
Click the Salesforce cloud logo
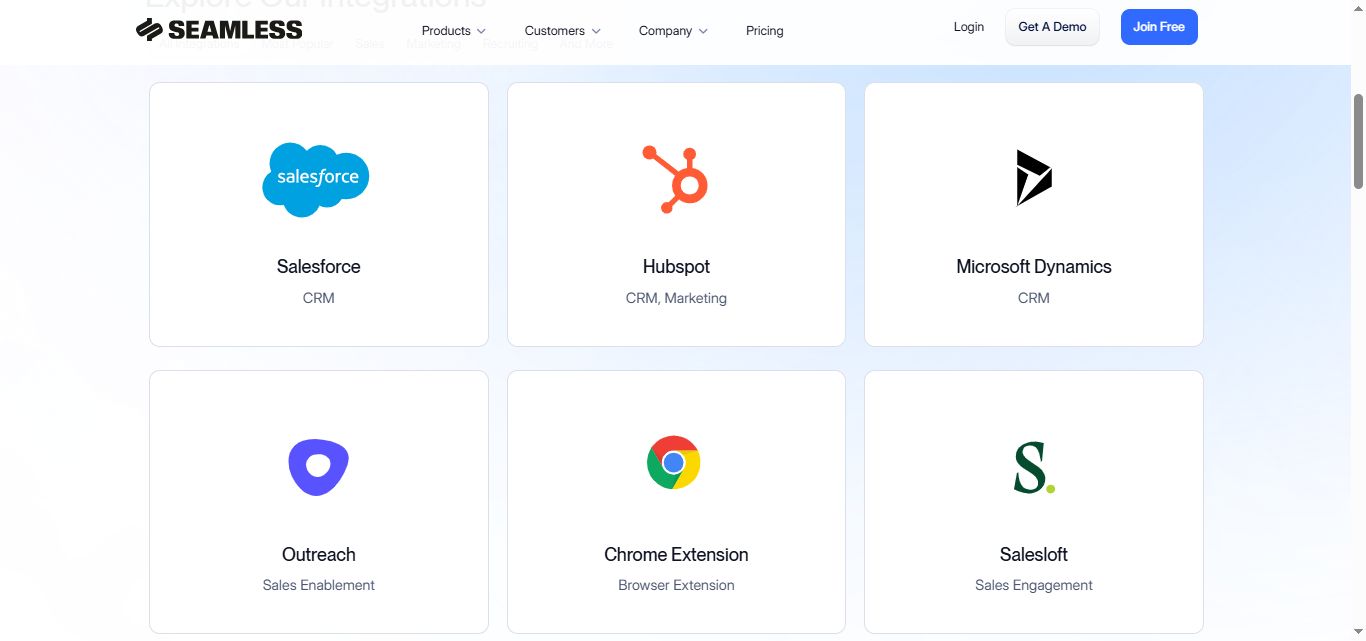[316, 178]
